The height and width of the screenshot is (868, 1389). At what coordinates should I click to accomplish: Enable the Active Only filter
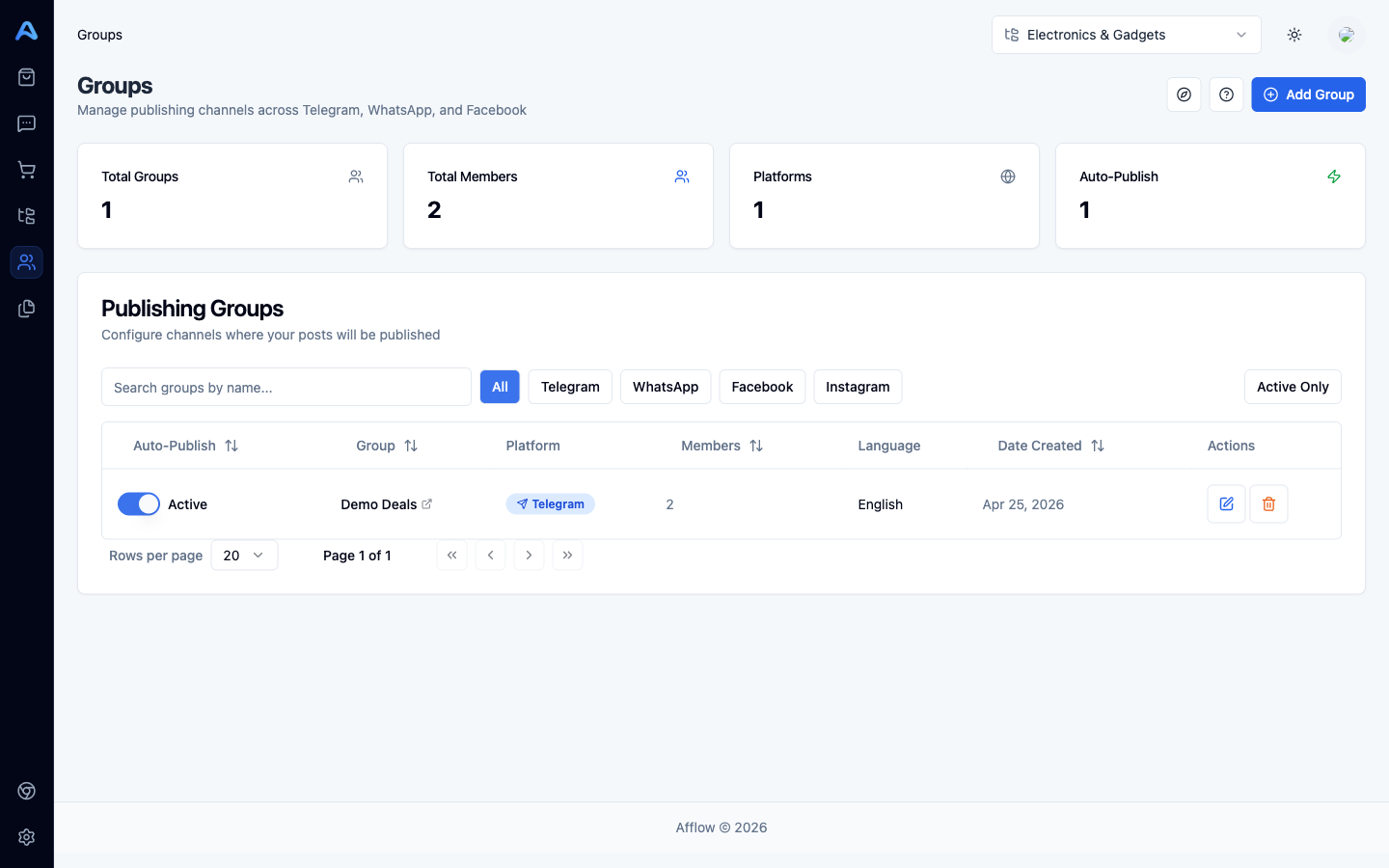pyautogui.click(x=1293, y=387)
